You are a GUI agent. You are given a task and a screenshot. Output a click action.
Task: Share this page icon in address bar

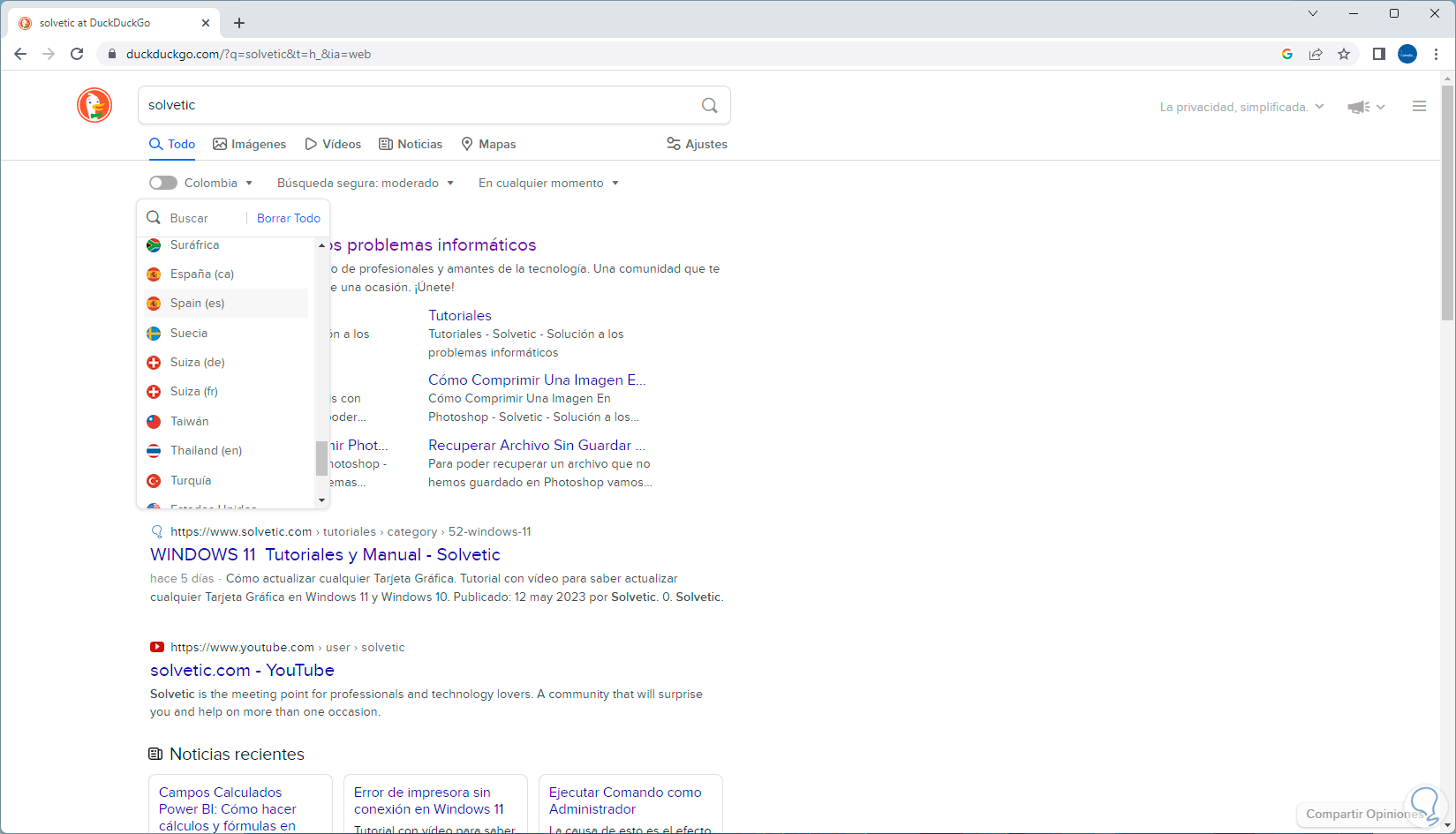[x=1316, y=54]
